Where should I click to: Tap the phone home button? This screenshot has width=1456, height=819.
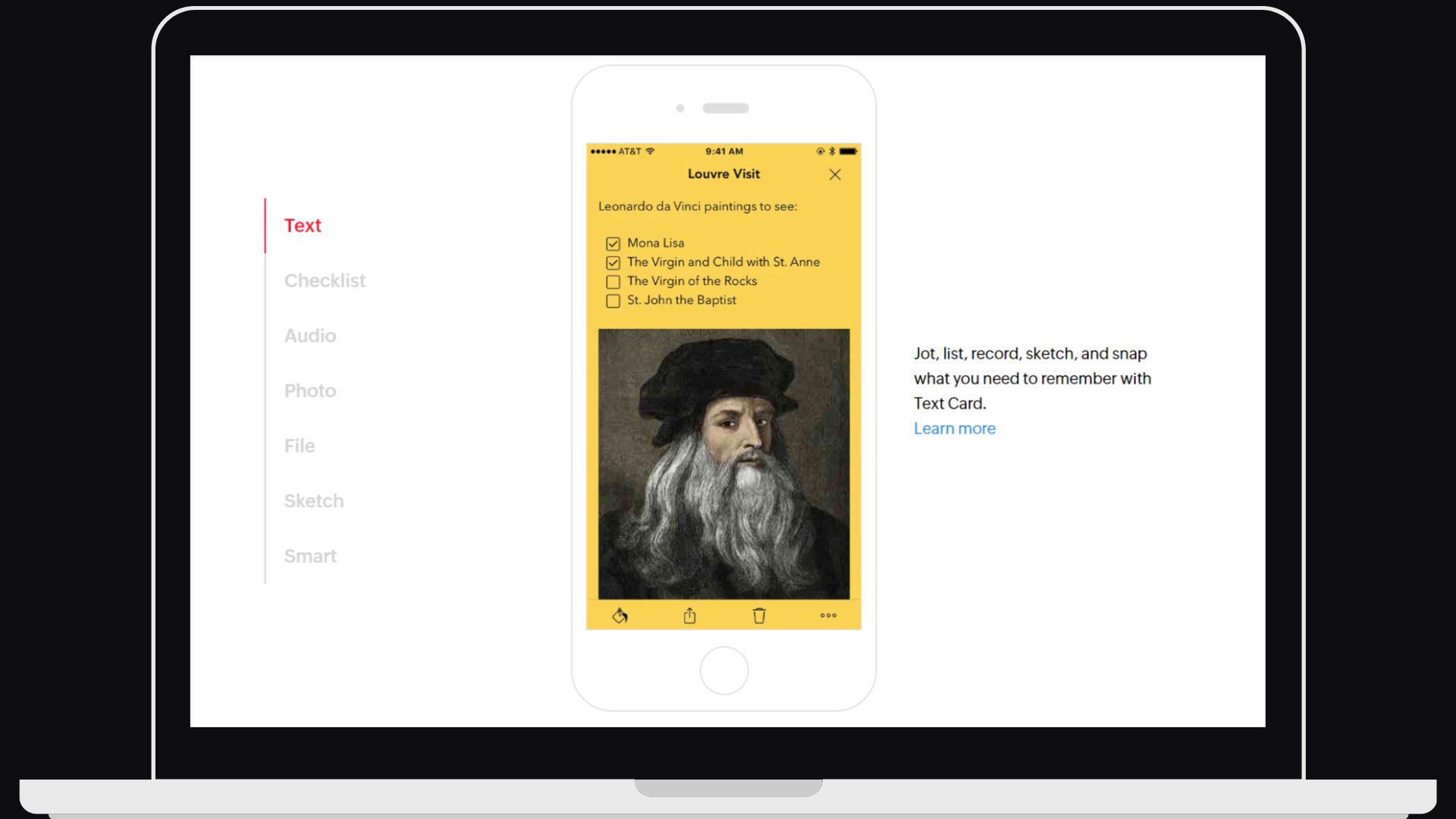pos(723,670)
